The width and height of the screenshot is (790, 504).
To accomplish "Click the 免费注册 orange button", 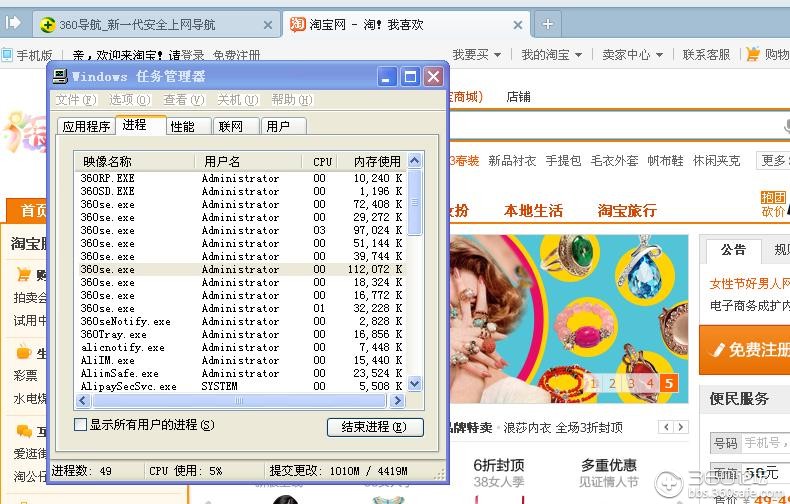I will coord(745,350).
